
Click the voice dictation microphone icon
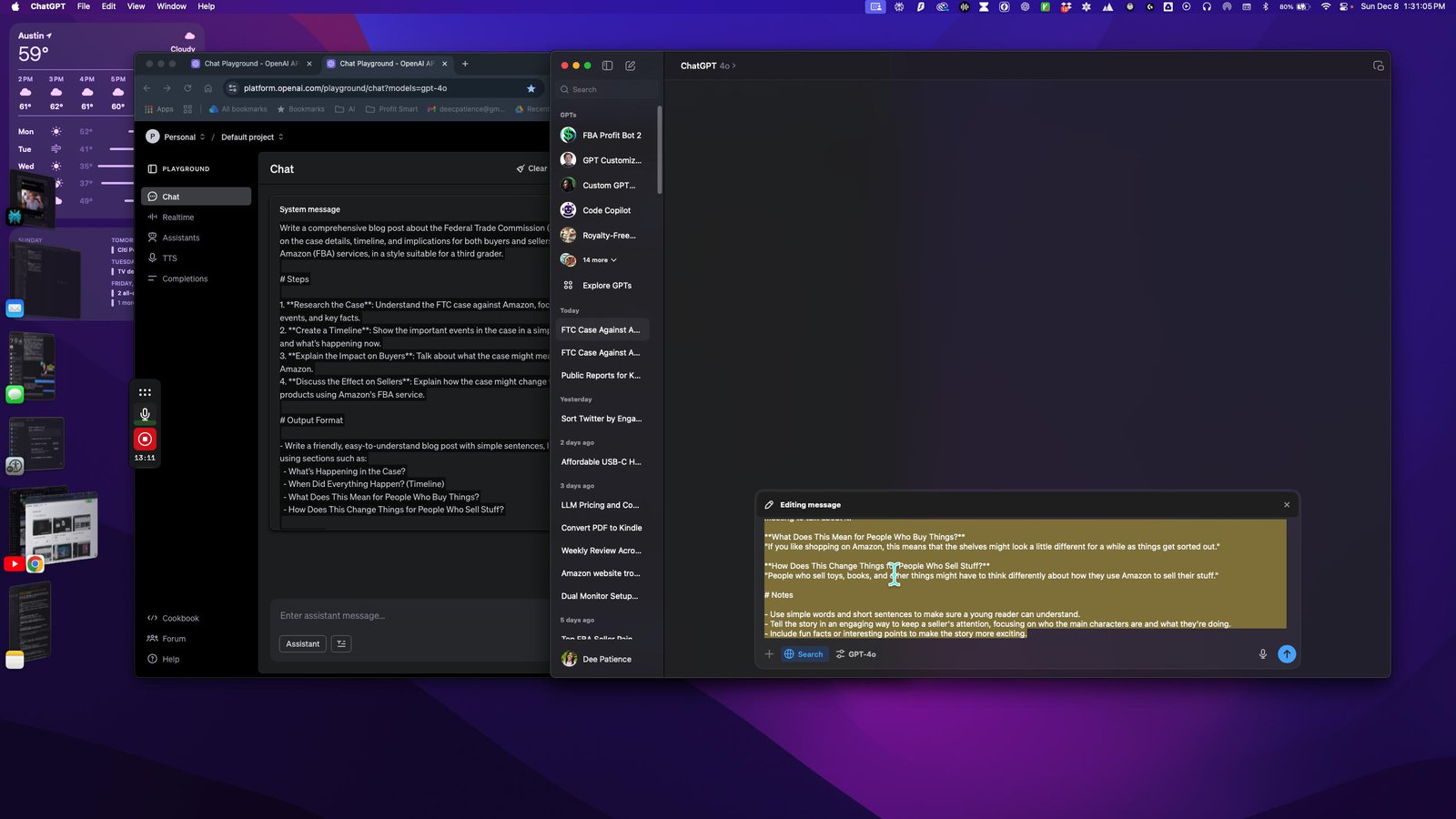[x=1262, y=654]
